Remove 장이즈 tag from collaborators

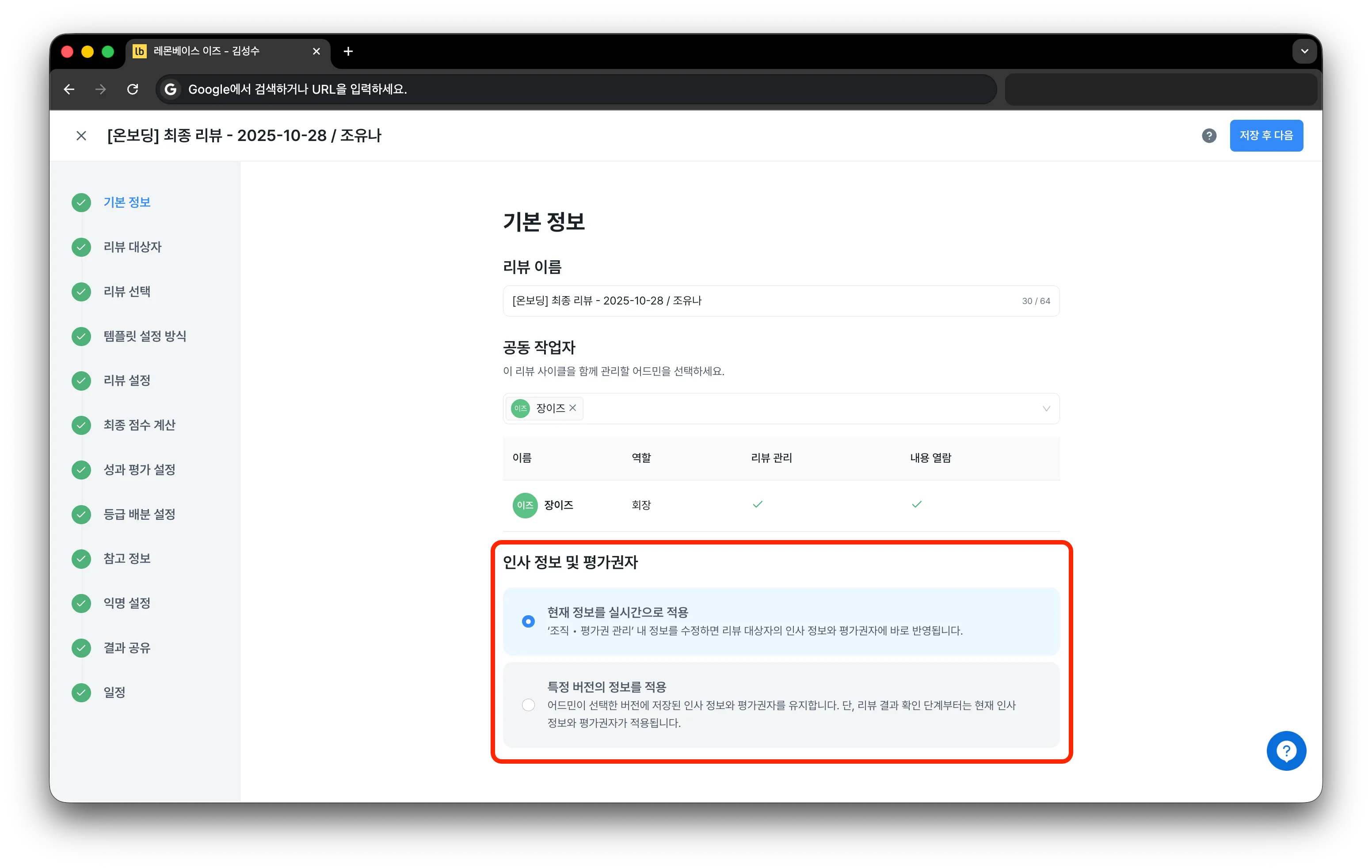(x=573, y=408)
